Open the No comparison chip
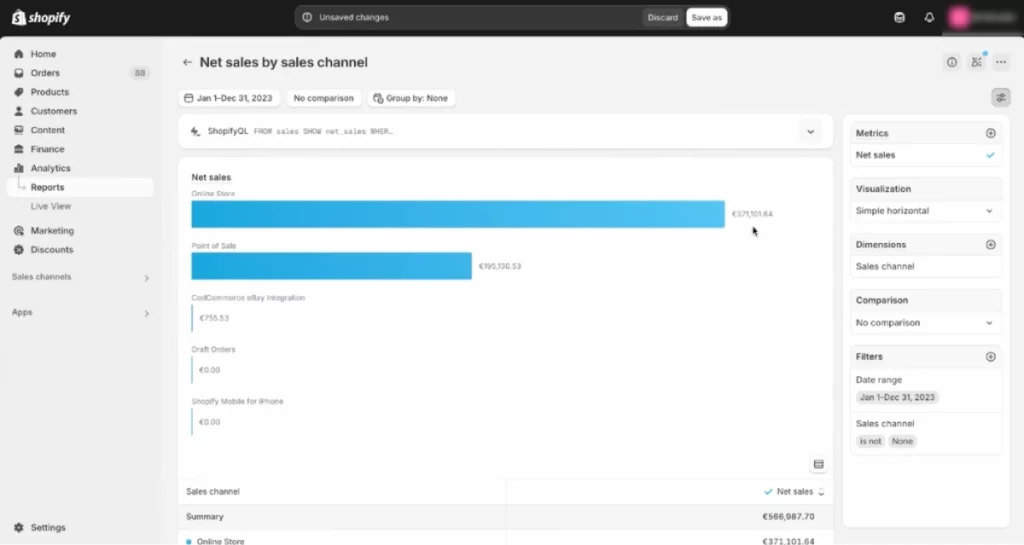This screenshot has width=1024, height=545. pos(323,98)
